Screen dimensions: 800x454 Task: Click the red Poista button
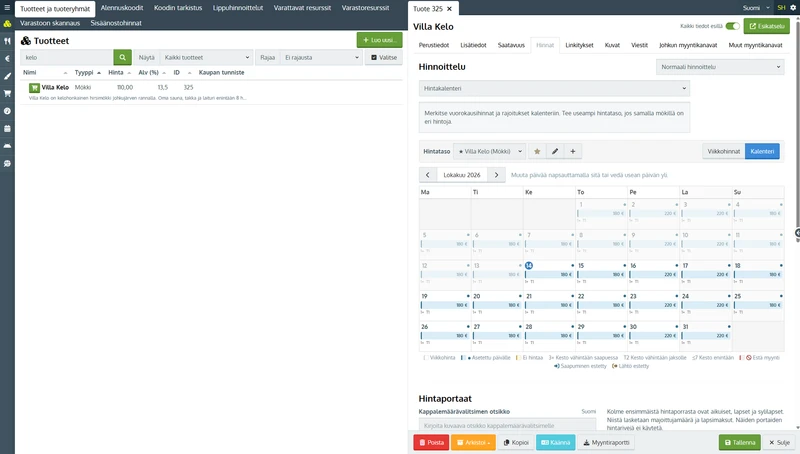point(431,443)
